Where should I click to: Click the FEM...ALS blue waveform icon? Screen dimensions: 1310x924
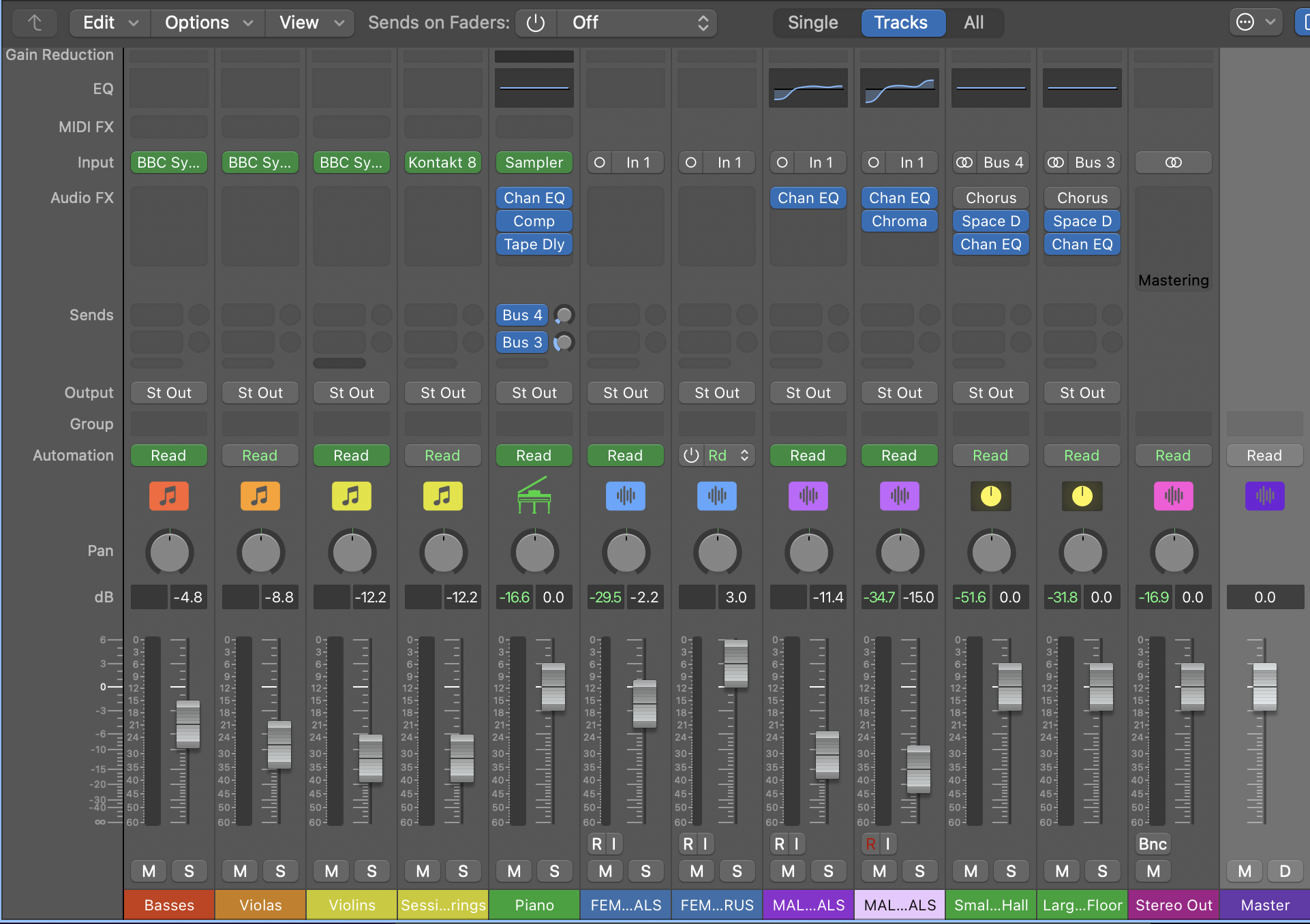pos(625,495)
